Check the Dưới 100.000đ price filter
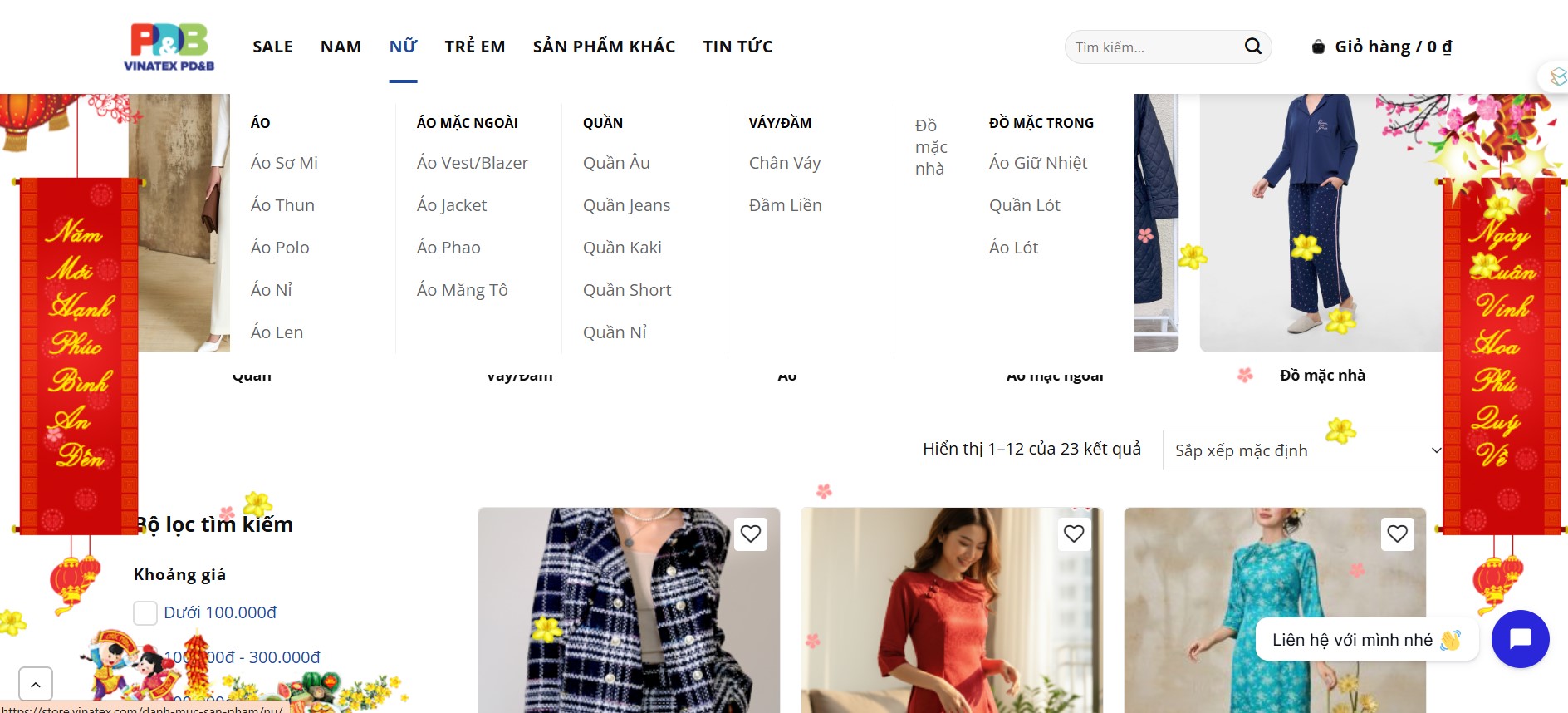The height and width of the screenshot is (713, 1568). pyautogui.click(x=145, y=613)
